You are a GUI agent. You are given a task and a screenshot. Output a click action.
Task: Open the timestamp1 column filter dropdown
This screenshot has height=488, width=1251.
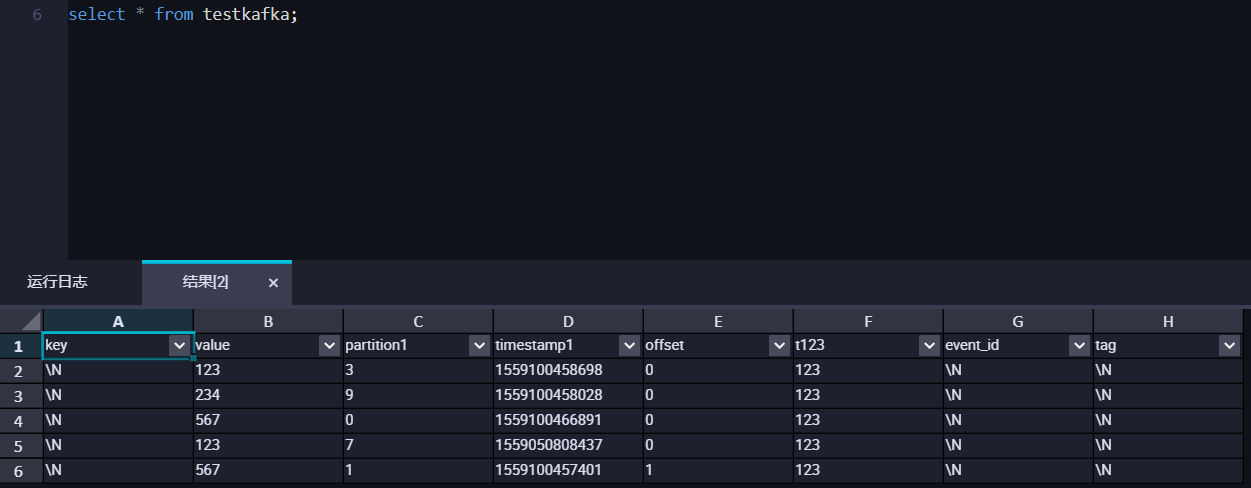[630, 345]
